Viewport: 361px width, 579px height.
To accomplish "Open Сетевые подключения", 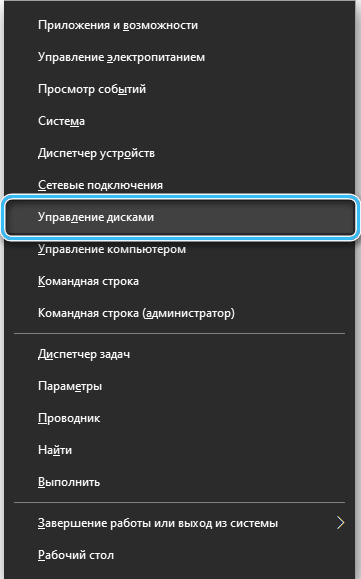I will [180, 185].
